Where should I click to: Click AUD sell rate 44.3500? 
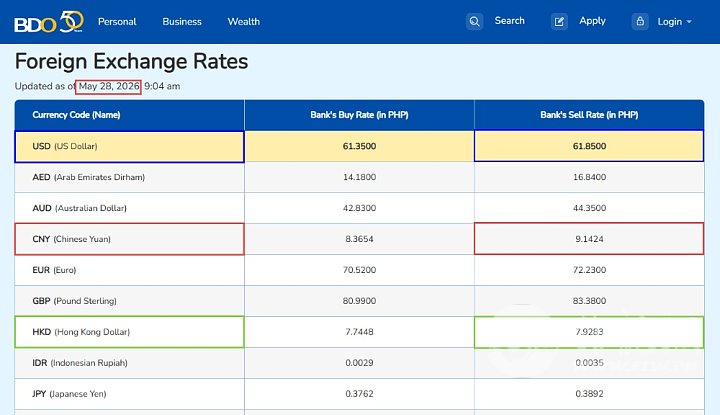pyautogui.click(x=589, y=208)
